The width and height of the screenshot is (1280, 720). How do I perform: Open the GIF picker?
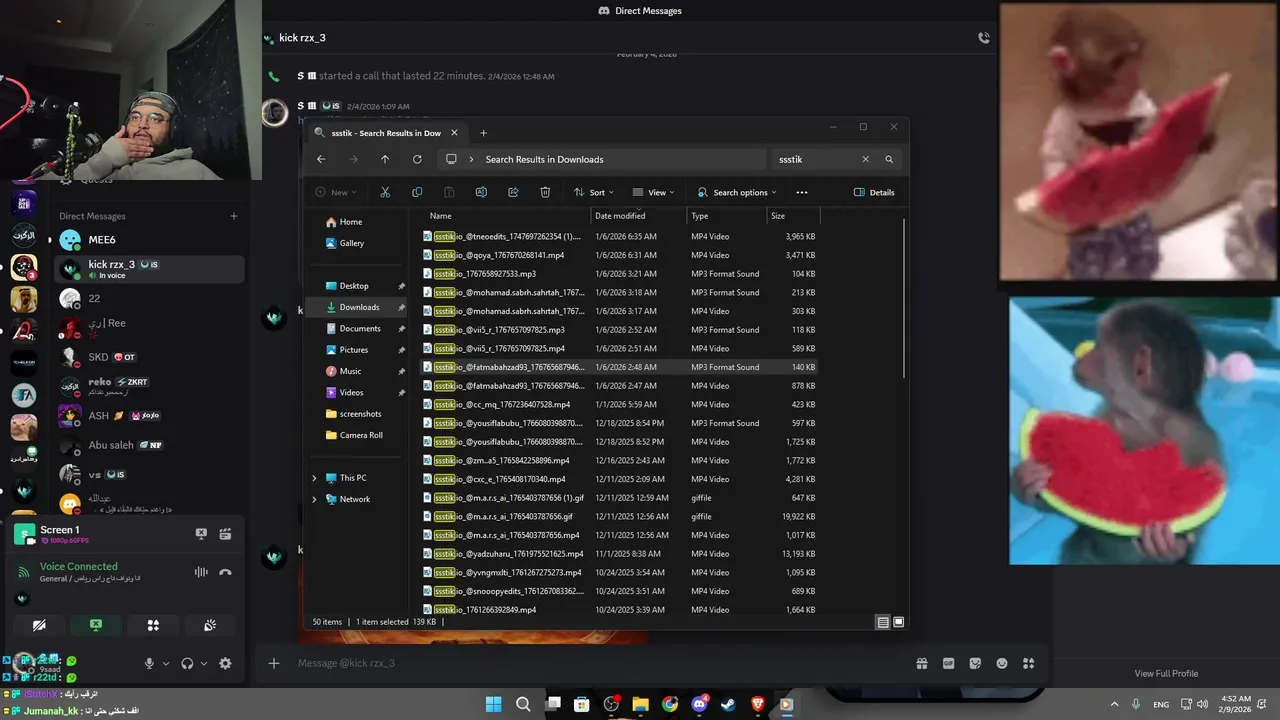[x=948, y=663]
